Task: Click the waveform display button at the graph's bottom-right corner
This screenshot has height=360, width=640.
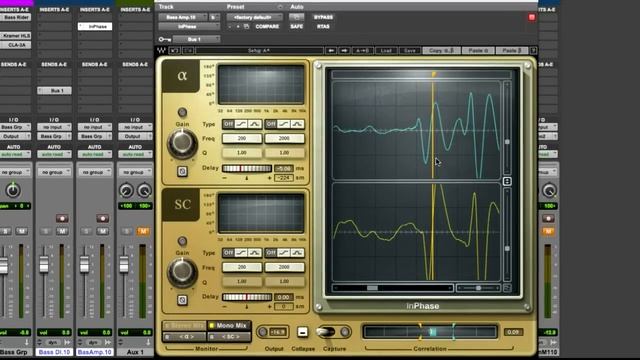Action: [x=507, y=288]
